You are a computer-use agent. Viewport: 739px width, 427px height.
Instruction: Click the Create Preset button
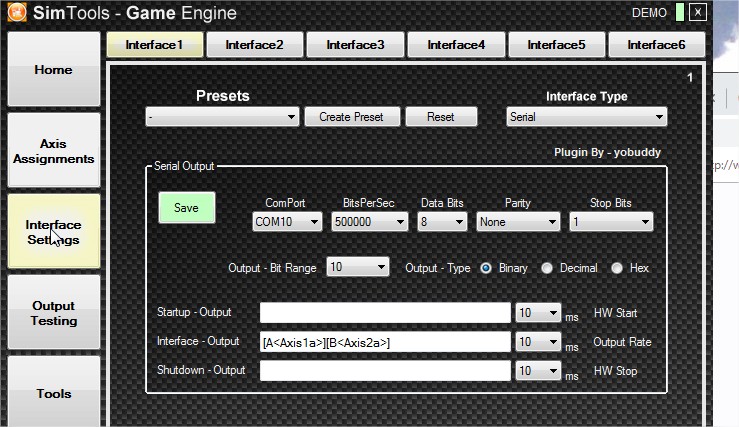[x=352, y=117]
